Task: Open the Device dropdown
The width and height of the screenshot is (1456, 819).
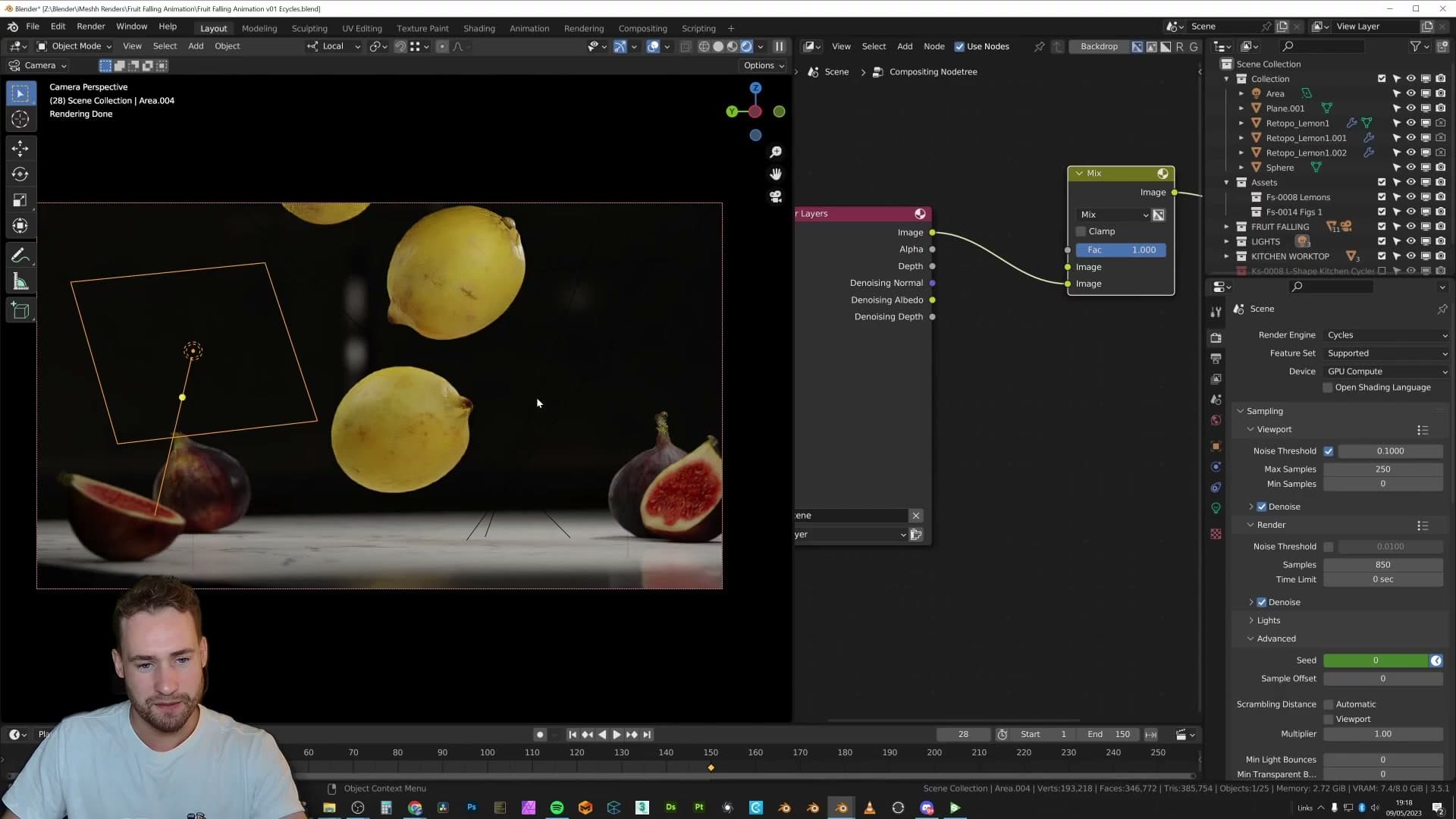Action: [1387, 372]
